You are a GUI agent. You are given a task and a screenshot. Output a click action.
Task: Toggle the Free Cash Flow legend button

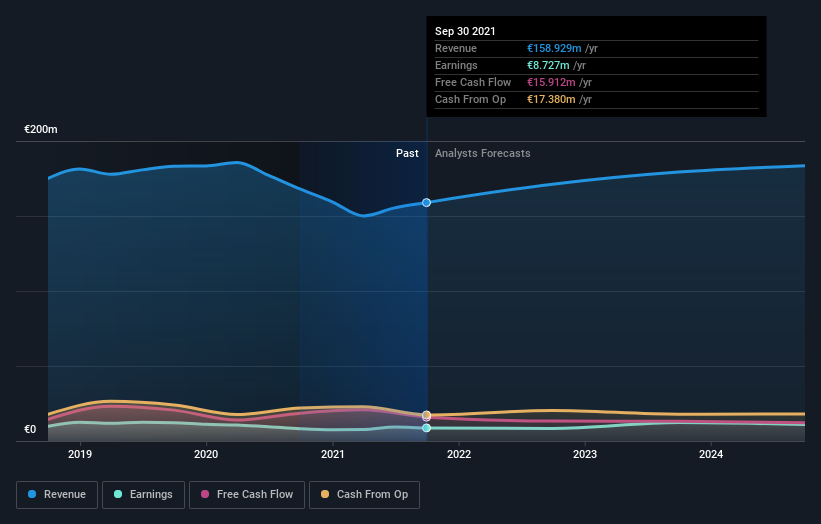[x=247, y=495]
